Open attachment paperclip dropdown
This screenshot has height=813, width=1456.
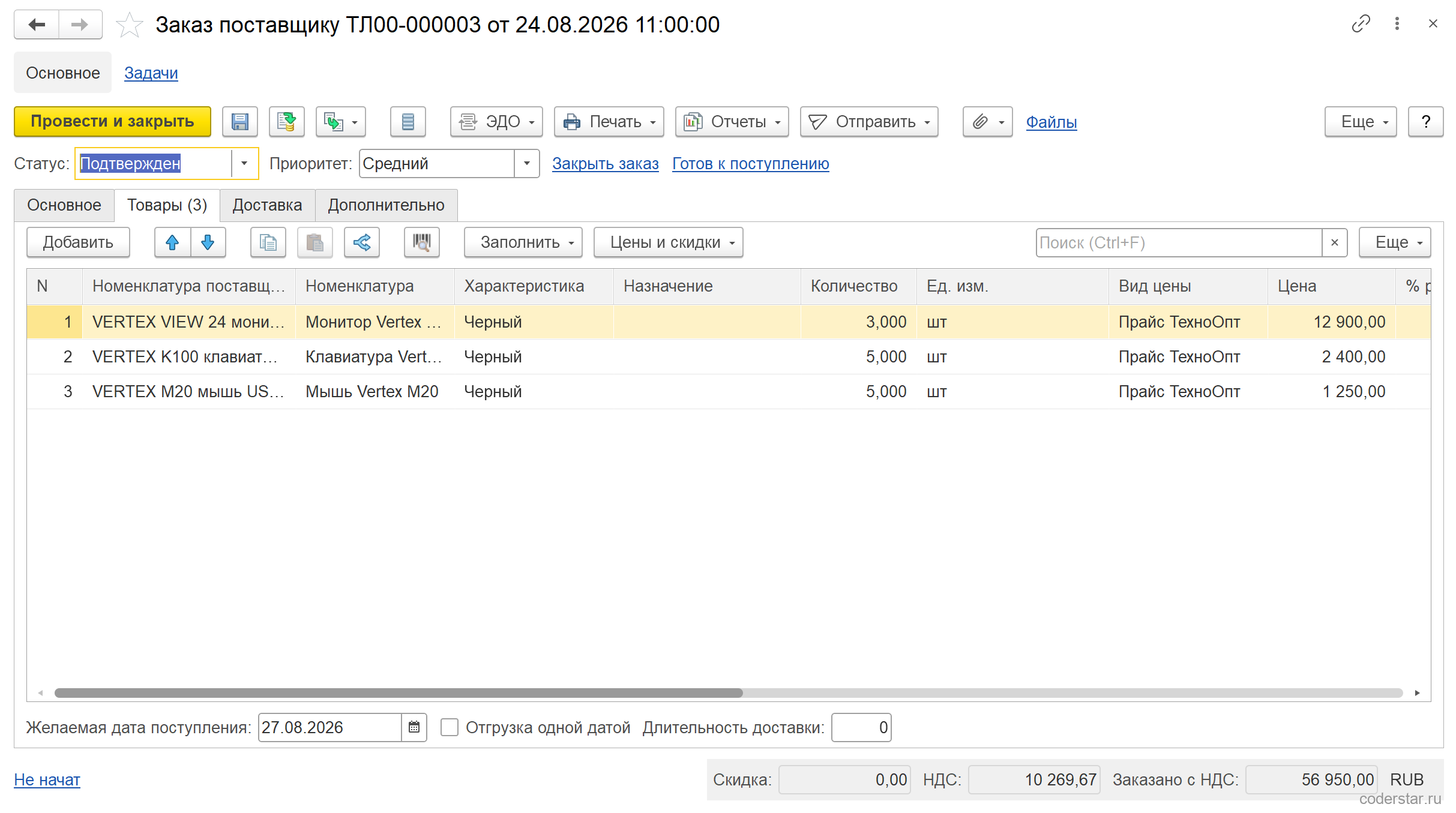[x=987, y=122]
